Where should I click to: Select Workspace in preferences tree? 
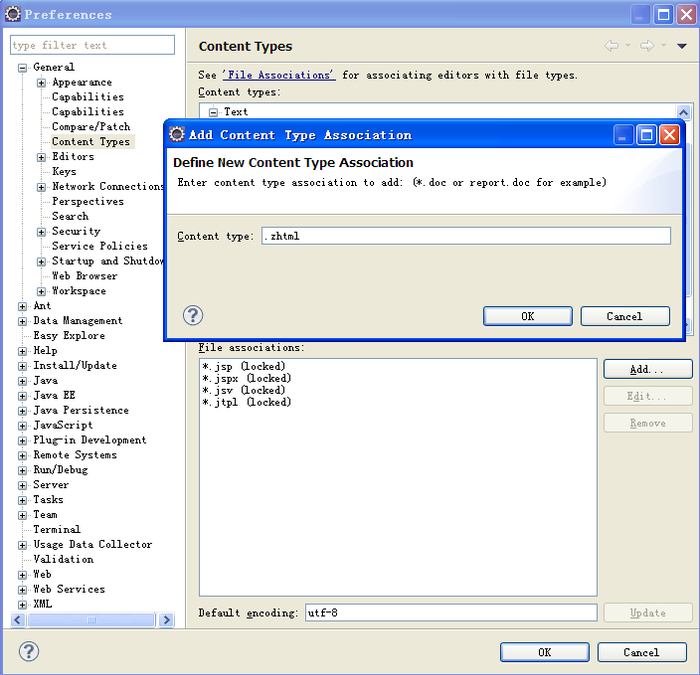point(78,291)
